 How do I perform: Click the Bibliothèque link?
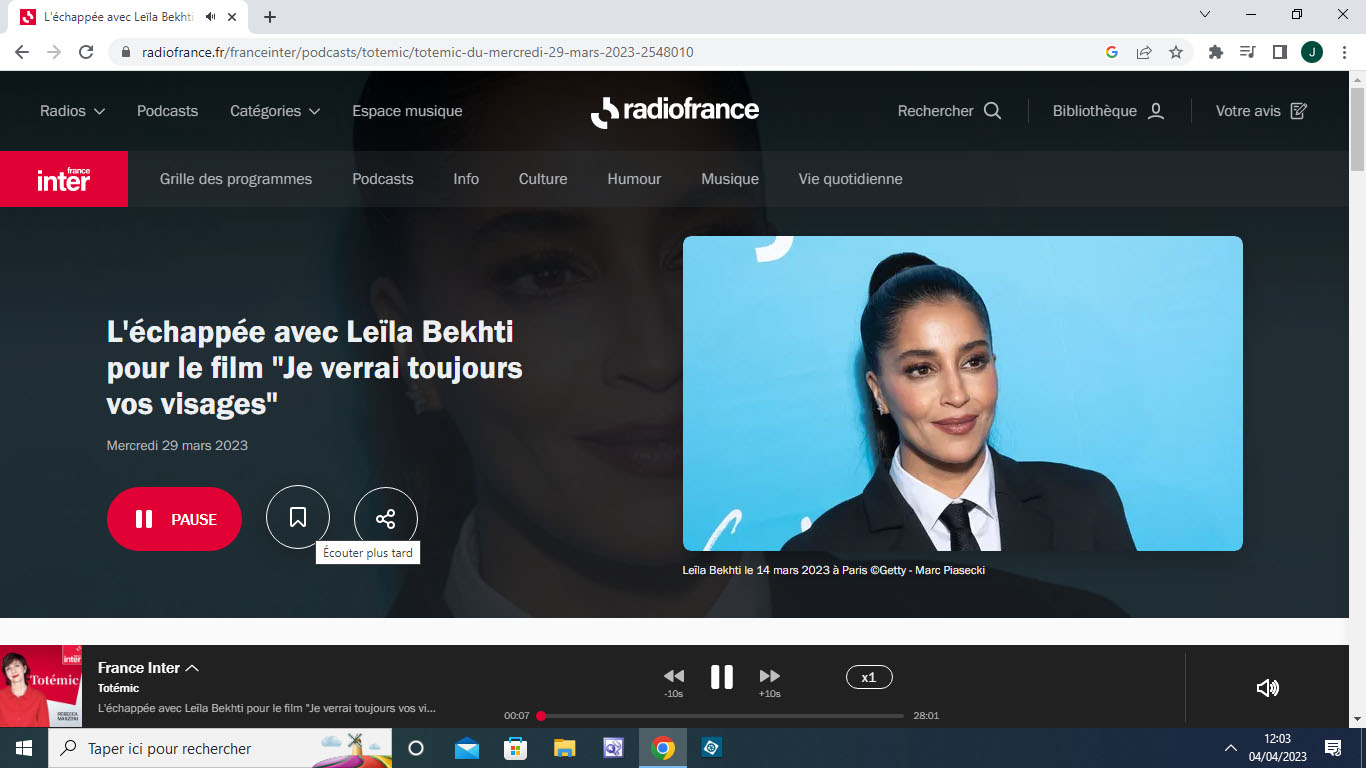tap(1094, 111)
